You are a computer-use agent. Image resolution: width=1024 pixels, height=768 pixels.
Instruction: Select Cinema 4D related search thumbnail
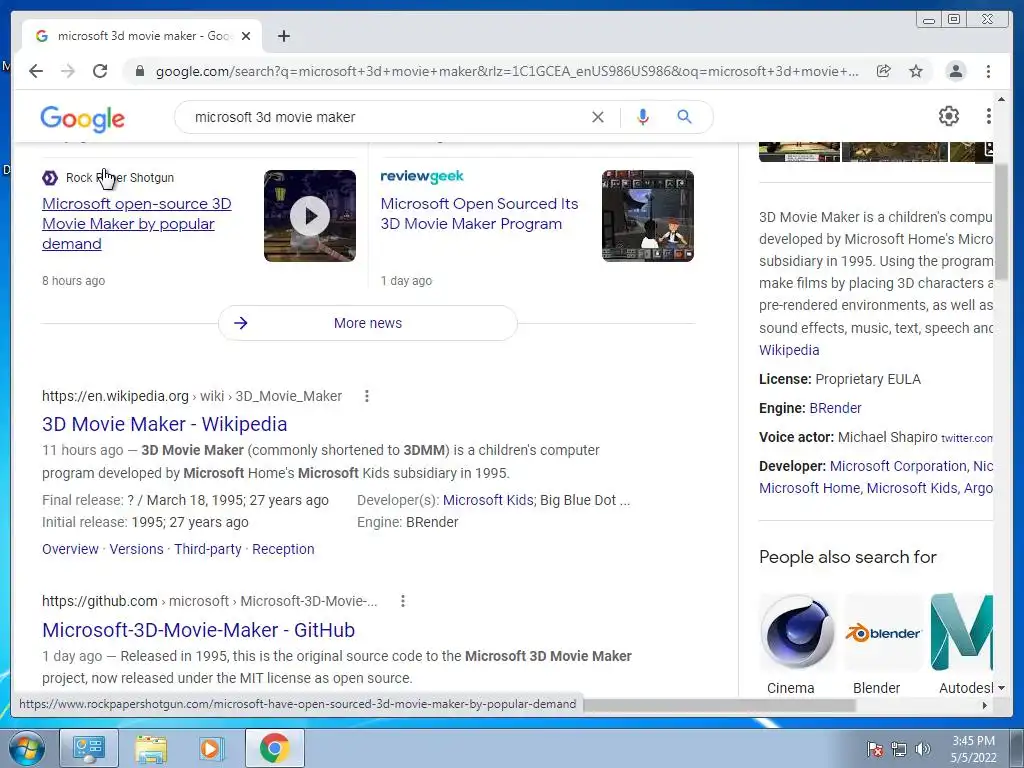(x=797, y=632)
